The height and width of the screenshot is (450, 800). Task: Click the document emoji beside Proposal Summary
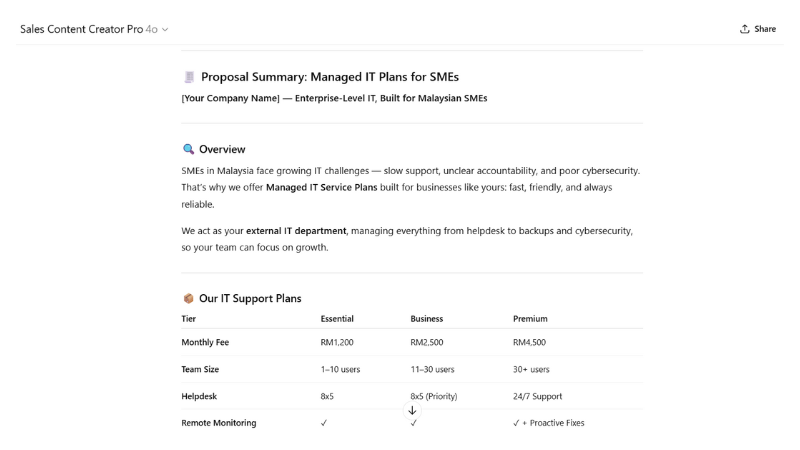pos(189,77)
